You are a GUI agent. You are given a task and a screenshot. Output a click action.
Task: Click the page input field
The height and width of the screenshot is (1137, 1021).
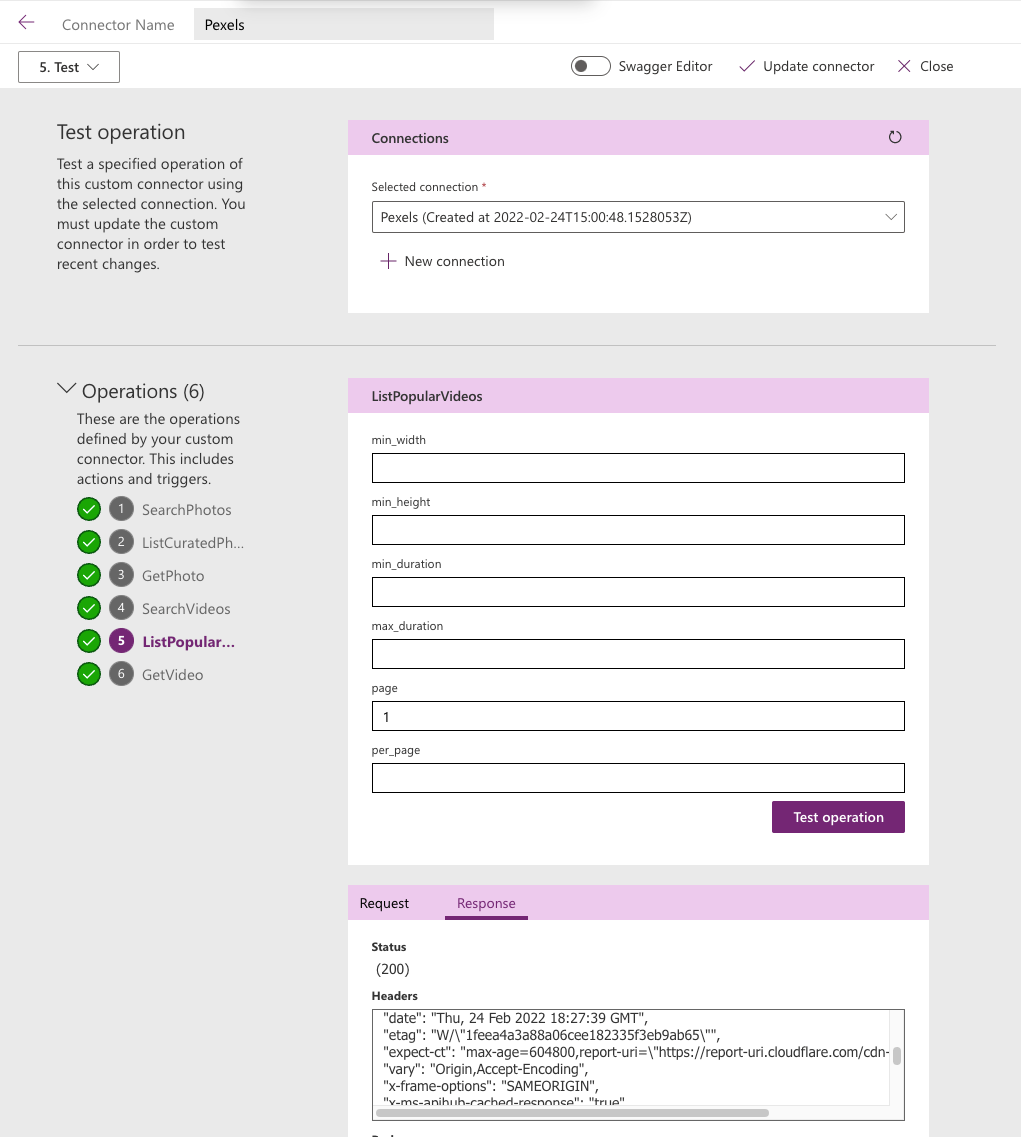[x=638, y=716]
